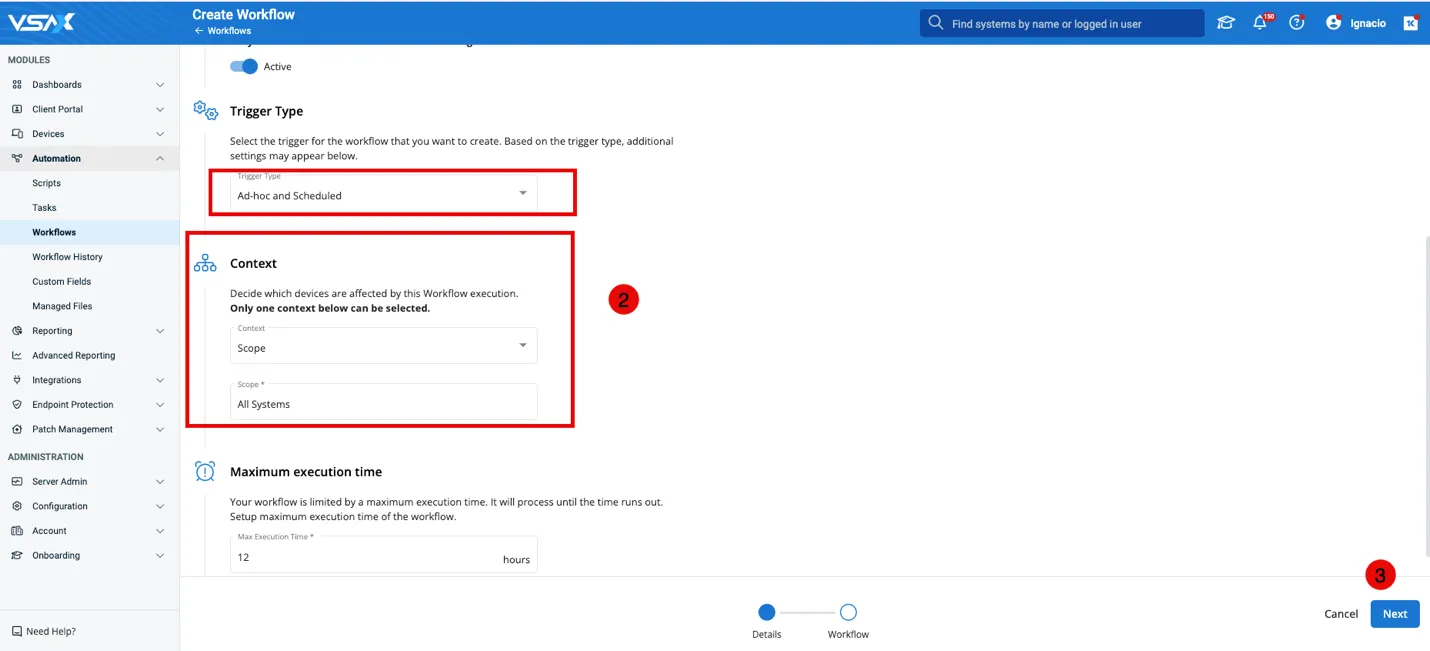Click the Need Help chat icon
The image size is (1430, 651).
[17, 631]
